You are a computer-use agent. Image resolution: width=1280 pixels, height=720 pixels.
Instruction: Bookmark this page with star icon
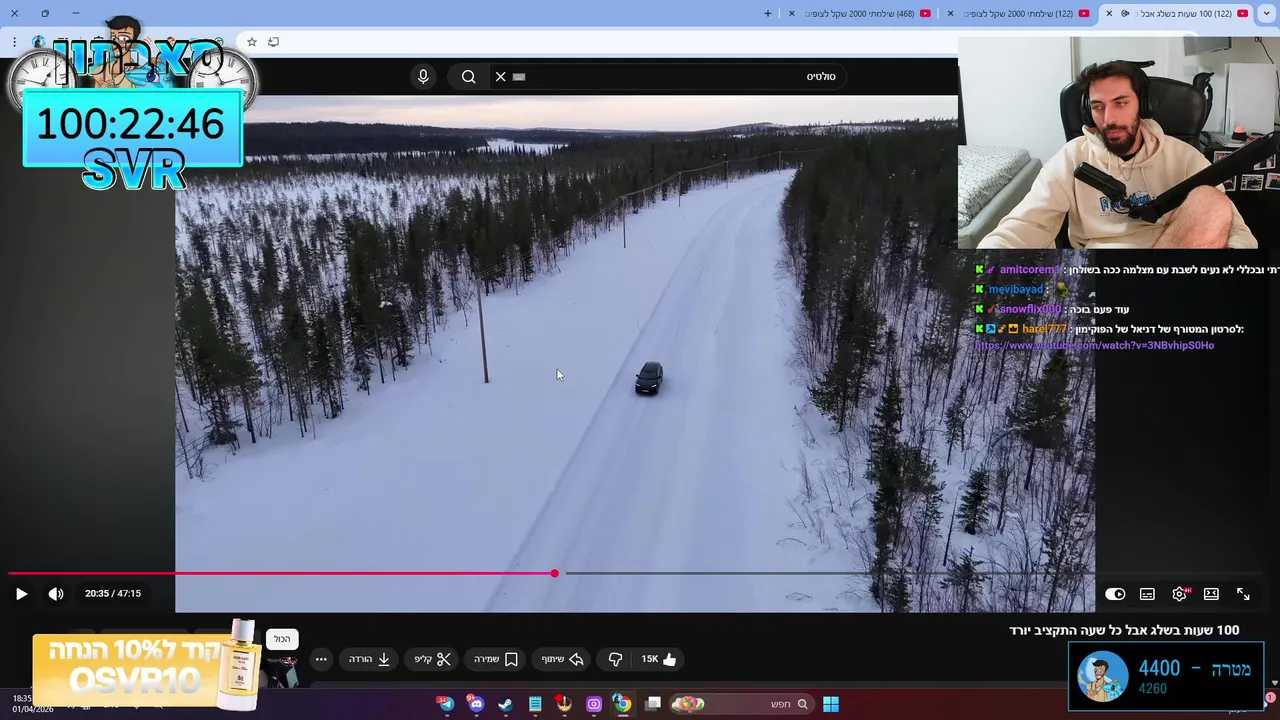(x=252, y=42)
